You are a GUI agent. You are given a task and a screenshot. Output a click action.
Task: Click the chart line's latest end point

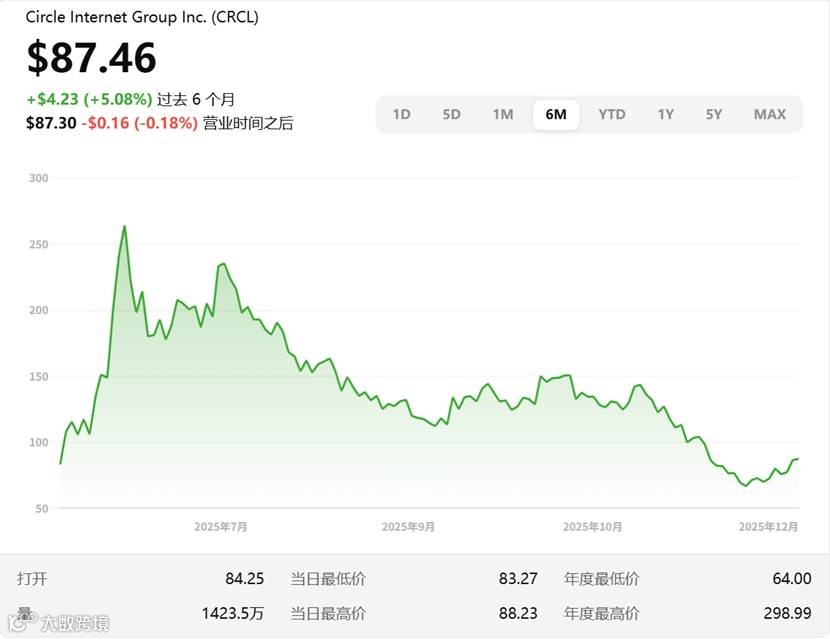tap(797, 459)
